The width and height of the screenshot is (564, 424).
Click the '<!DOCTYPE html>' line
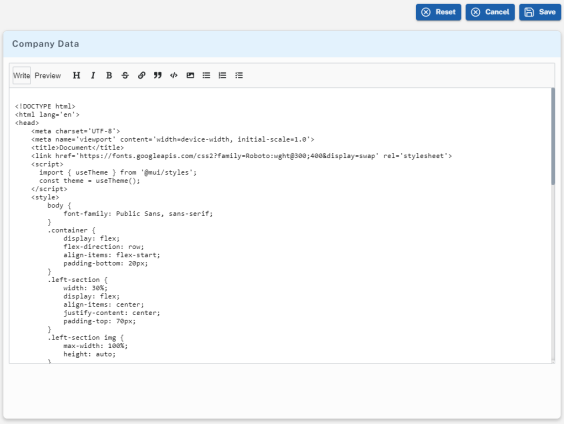point(45,106)
